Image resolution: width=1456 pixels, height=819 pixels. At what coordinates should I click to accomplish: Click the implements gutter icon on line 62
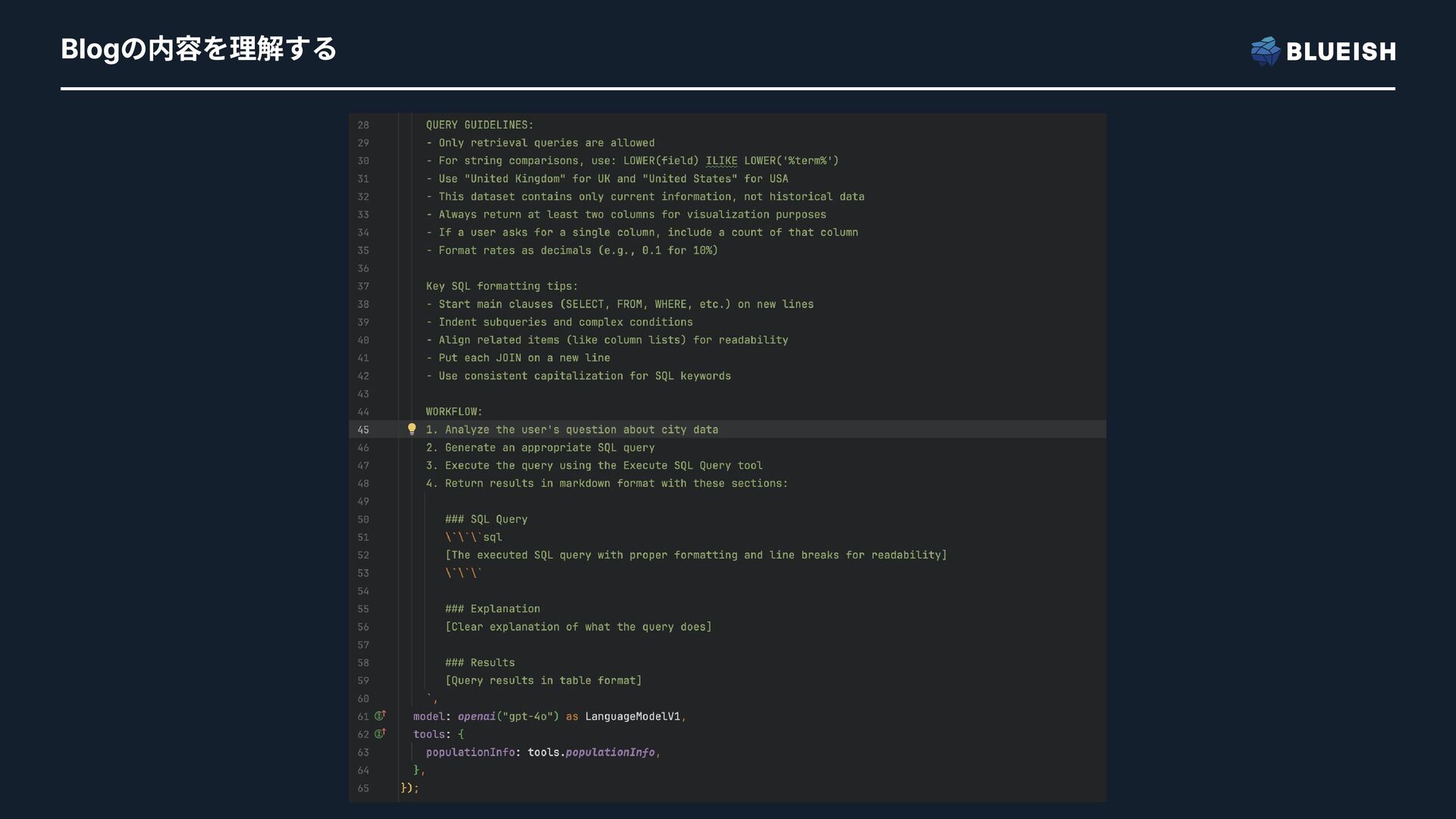380,734
